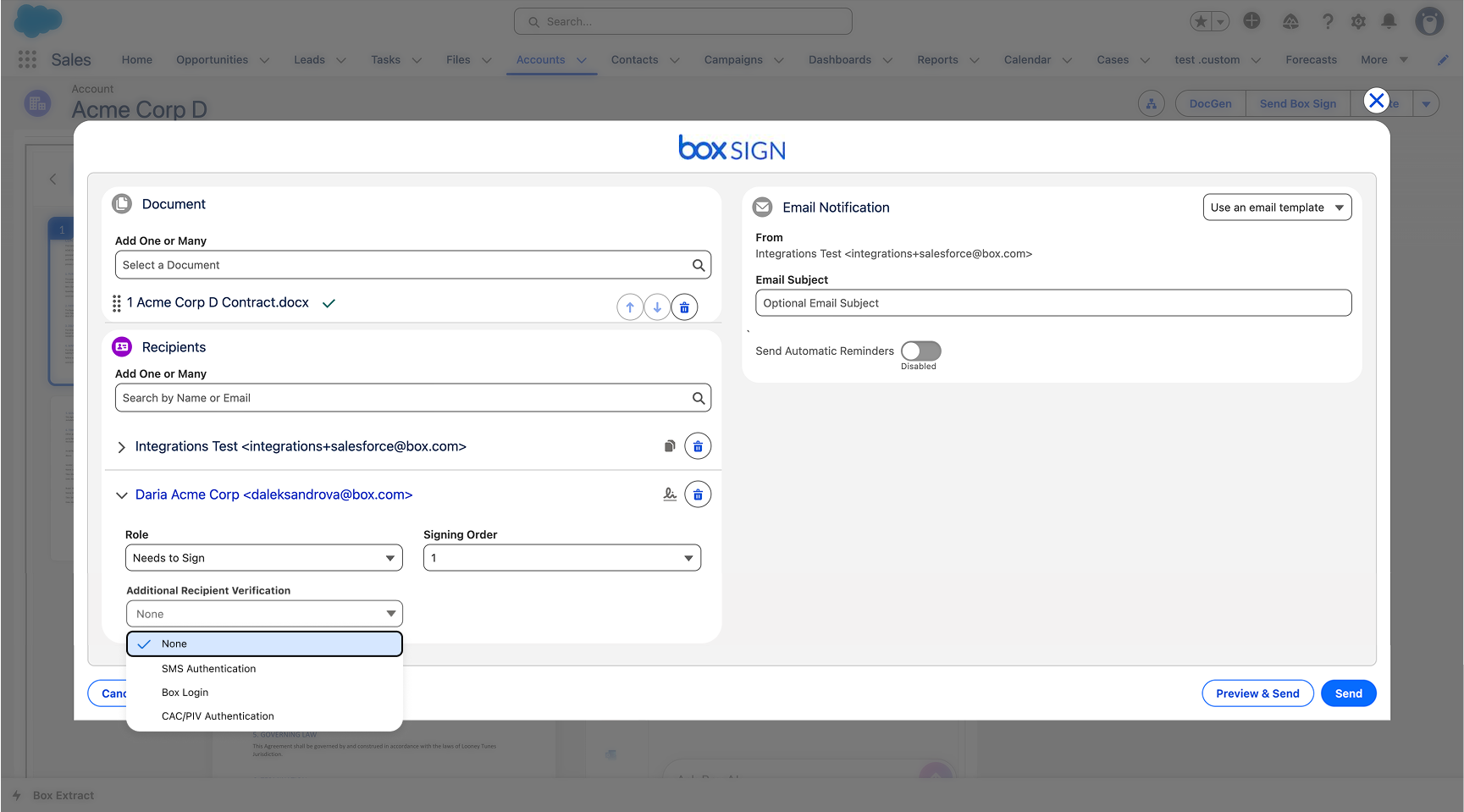Viewport: 1464px width, 812px height.
Task: Collapse the Daria Acme Corp recipient details
Action: [121, 495]
